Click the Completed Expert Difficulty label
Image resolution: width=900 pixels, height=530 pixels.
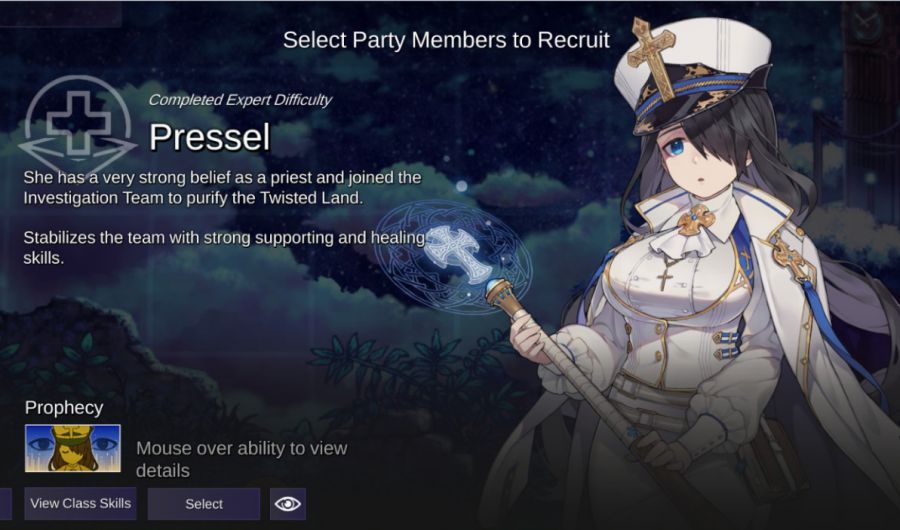[x=240, y=100]
